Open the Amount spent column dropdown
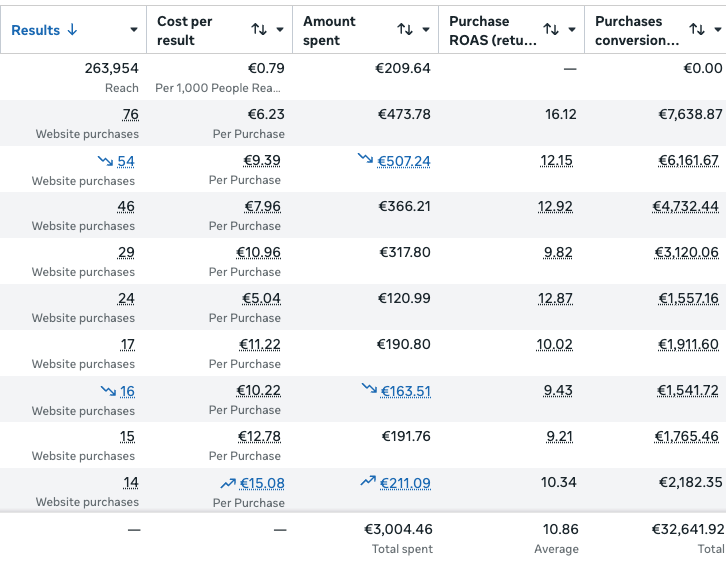Image resolution: width=726 pixels, height=574 pixels. [x=426, y=30]
